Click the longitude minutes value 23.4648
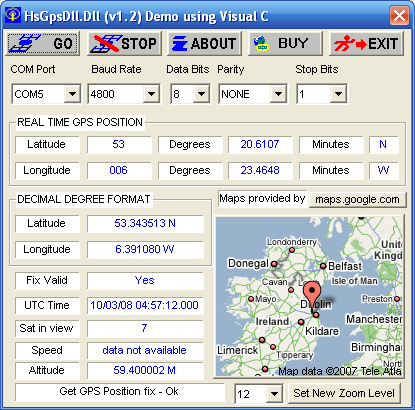415x410 pixels. click(x=260, y=170)
